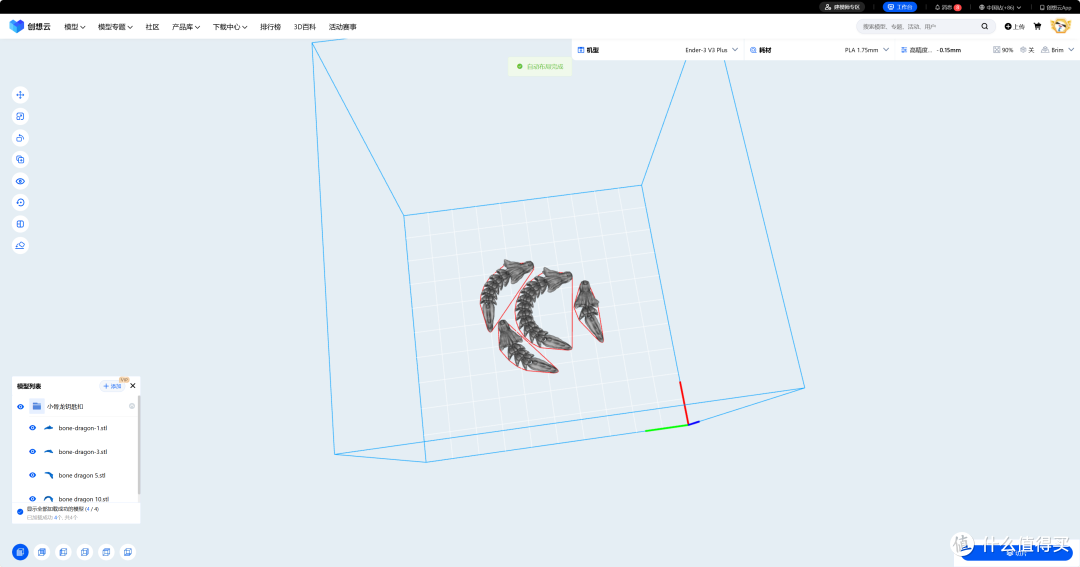This screenshot has width=1080, height=567.
Task: Hide bone dragon 10.stl with its eye icon
Action: pos(32,499)
